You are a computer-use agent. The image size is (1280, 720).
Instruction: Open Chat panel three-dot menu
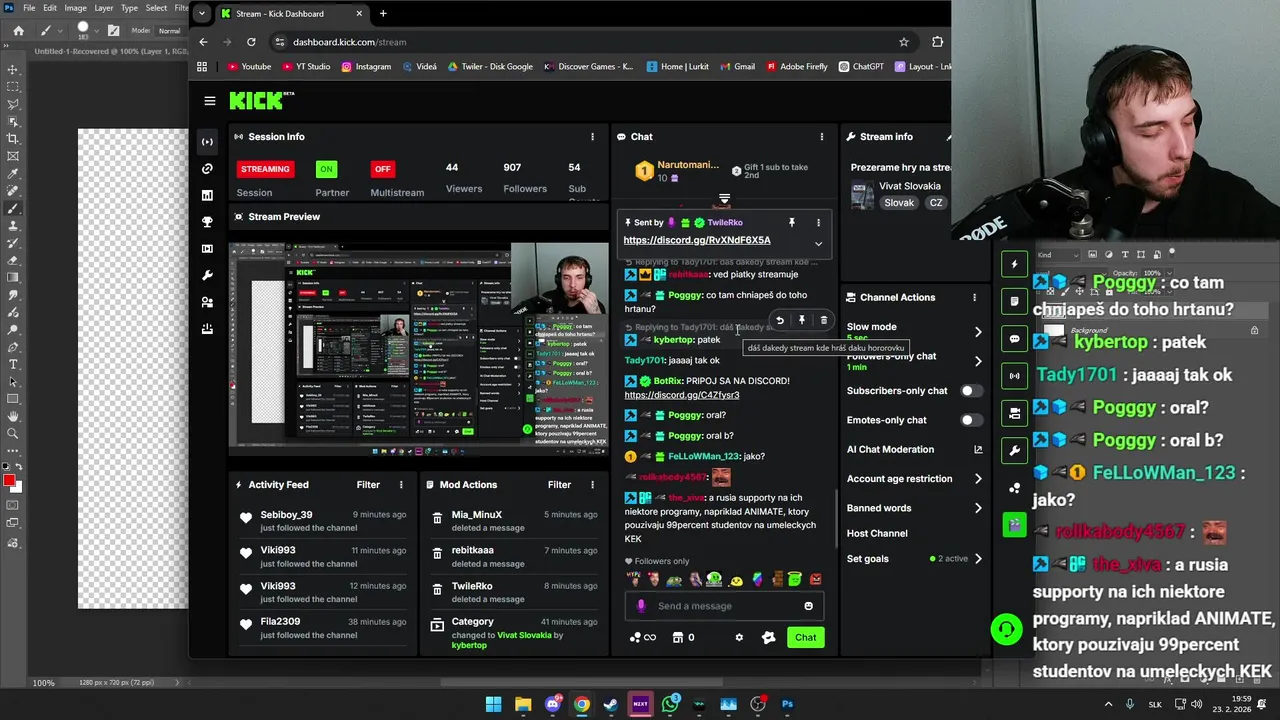[822, 137]
